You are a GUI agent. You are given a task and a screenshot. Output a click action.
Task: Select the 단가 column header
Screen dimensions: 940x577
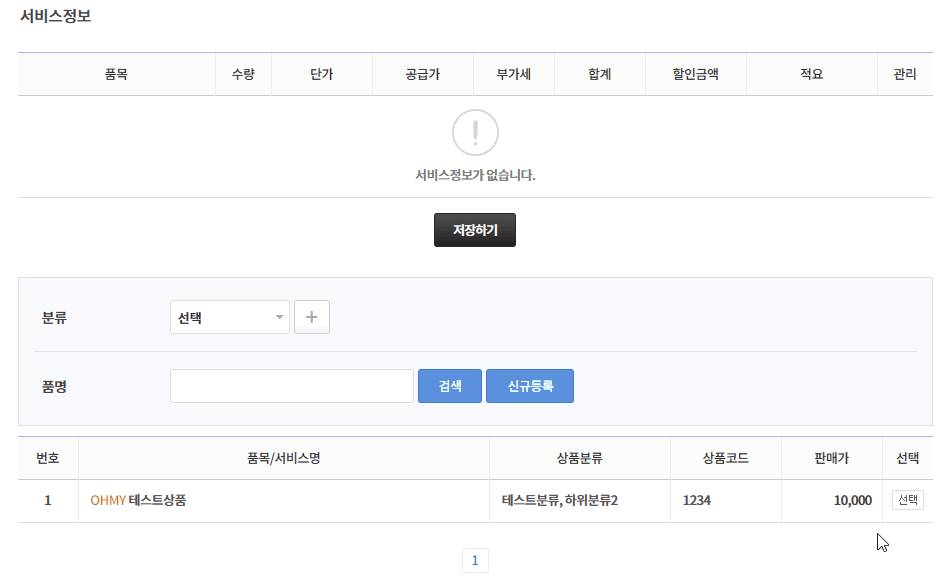point(321,74)
